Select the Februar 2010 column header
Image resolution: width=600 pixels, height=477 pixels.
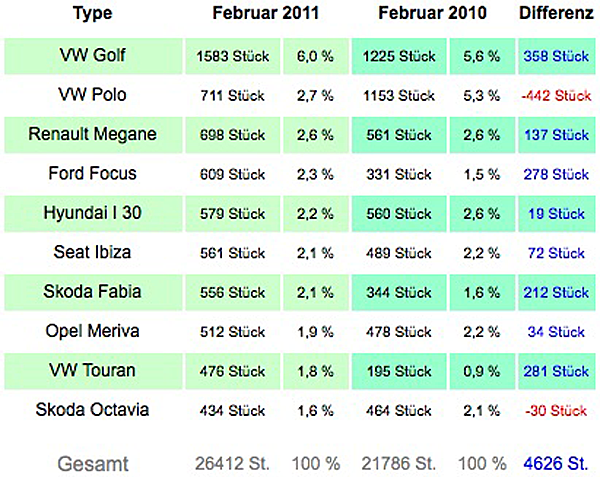coord(432,13)
